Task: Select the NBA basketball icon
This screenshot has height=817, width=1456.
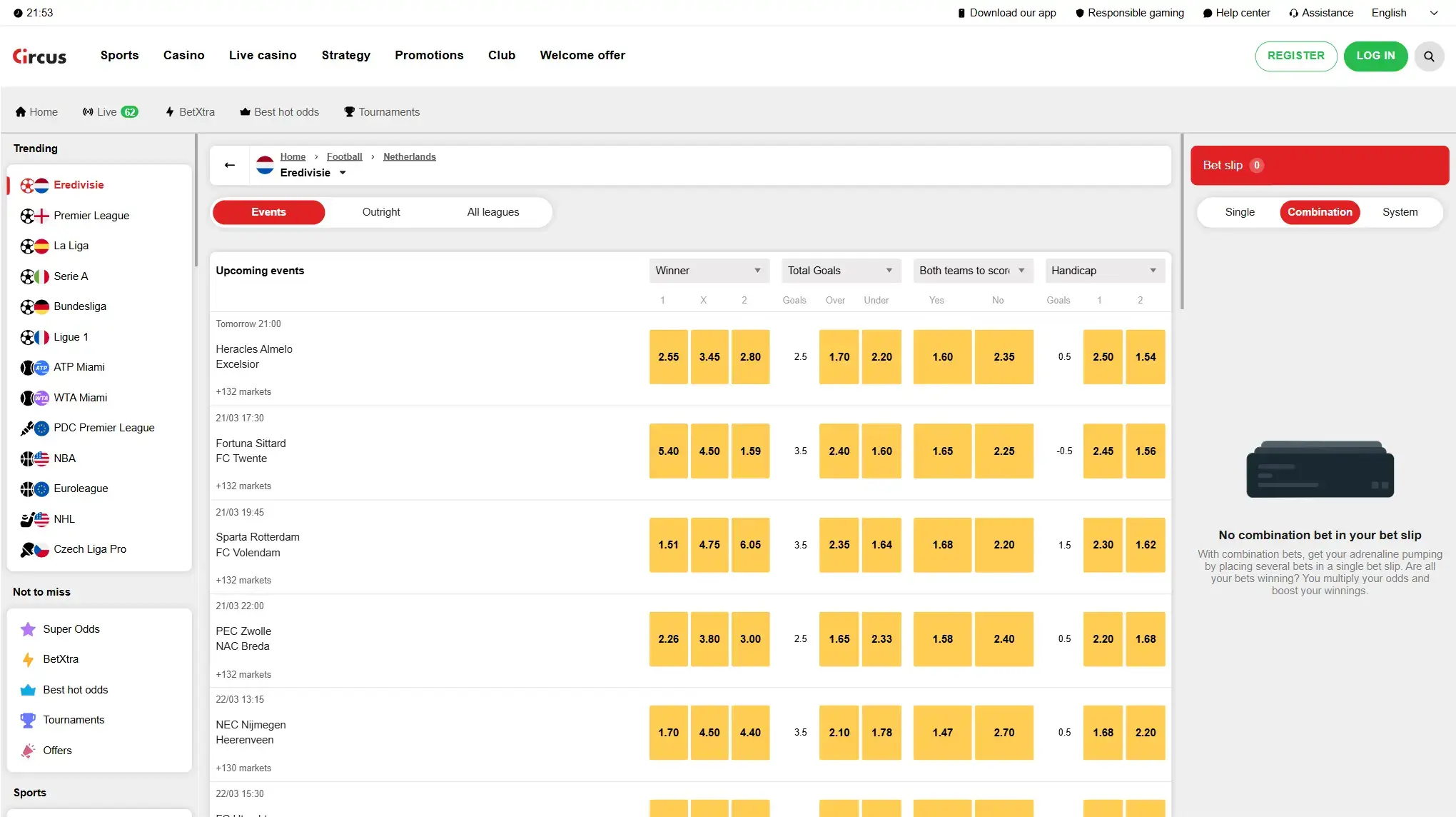Action: pyautogui.click(x=27, y=458)
